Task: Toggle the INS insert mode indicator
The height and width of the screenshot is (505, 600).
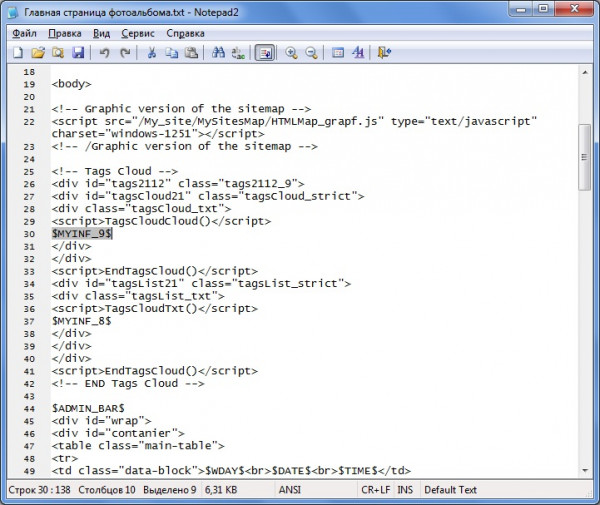Action: point(405,490)
